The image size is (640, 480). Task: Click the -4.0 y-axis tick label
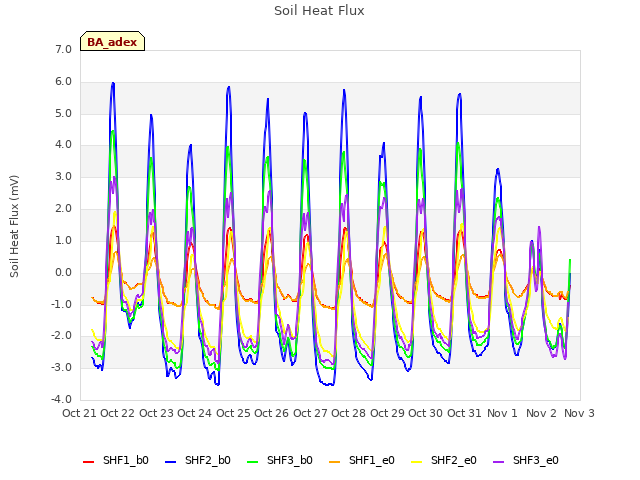tap(61, 399)
